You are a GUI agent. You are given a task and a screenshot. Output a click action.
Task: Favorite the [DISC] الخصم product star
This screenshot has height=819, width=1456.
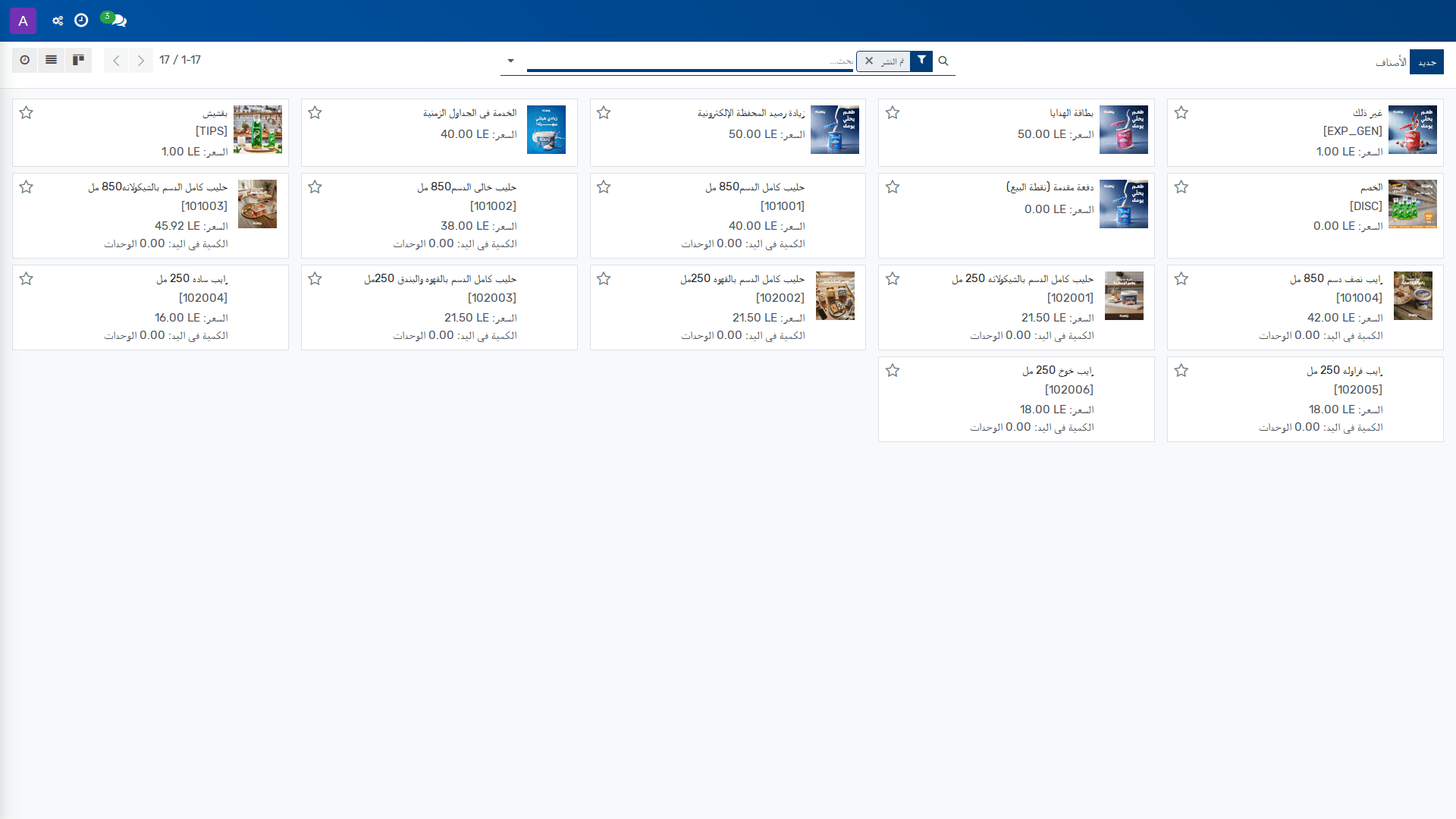(x=1181, y=187)
